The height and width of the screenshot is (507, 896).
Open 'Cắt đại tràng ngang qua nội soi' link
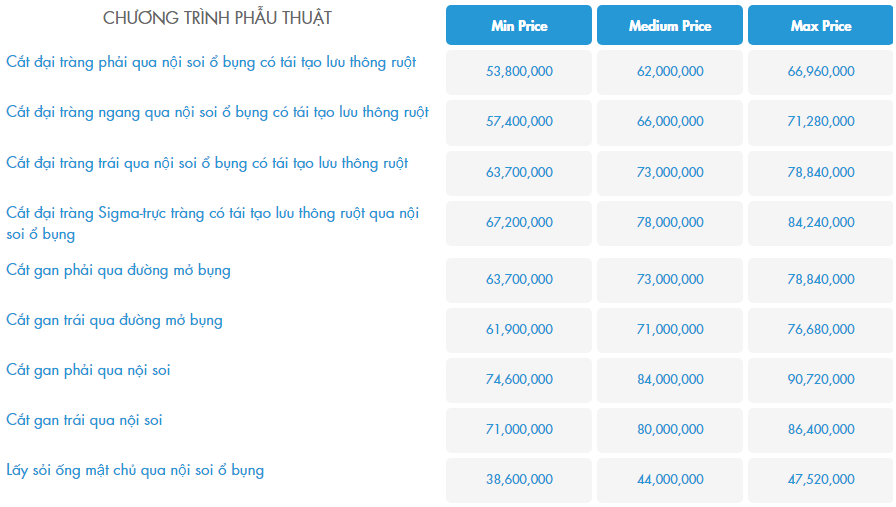coord(217,112)
